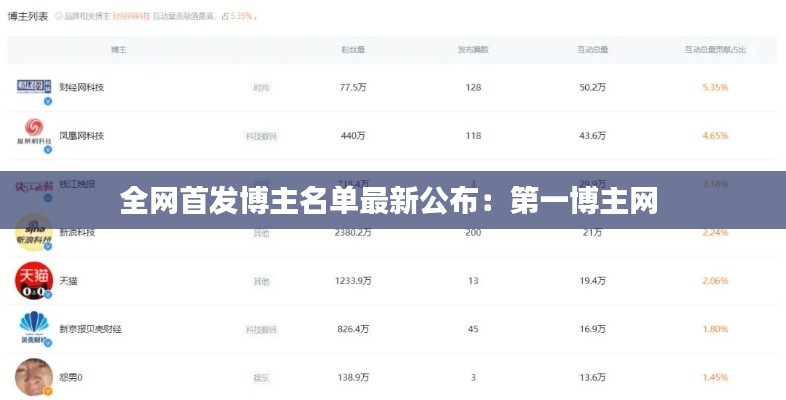Open the 新京报贝壳财经 blogger name
This screenshot has height=400, width=786.
(91, 329)
